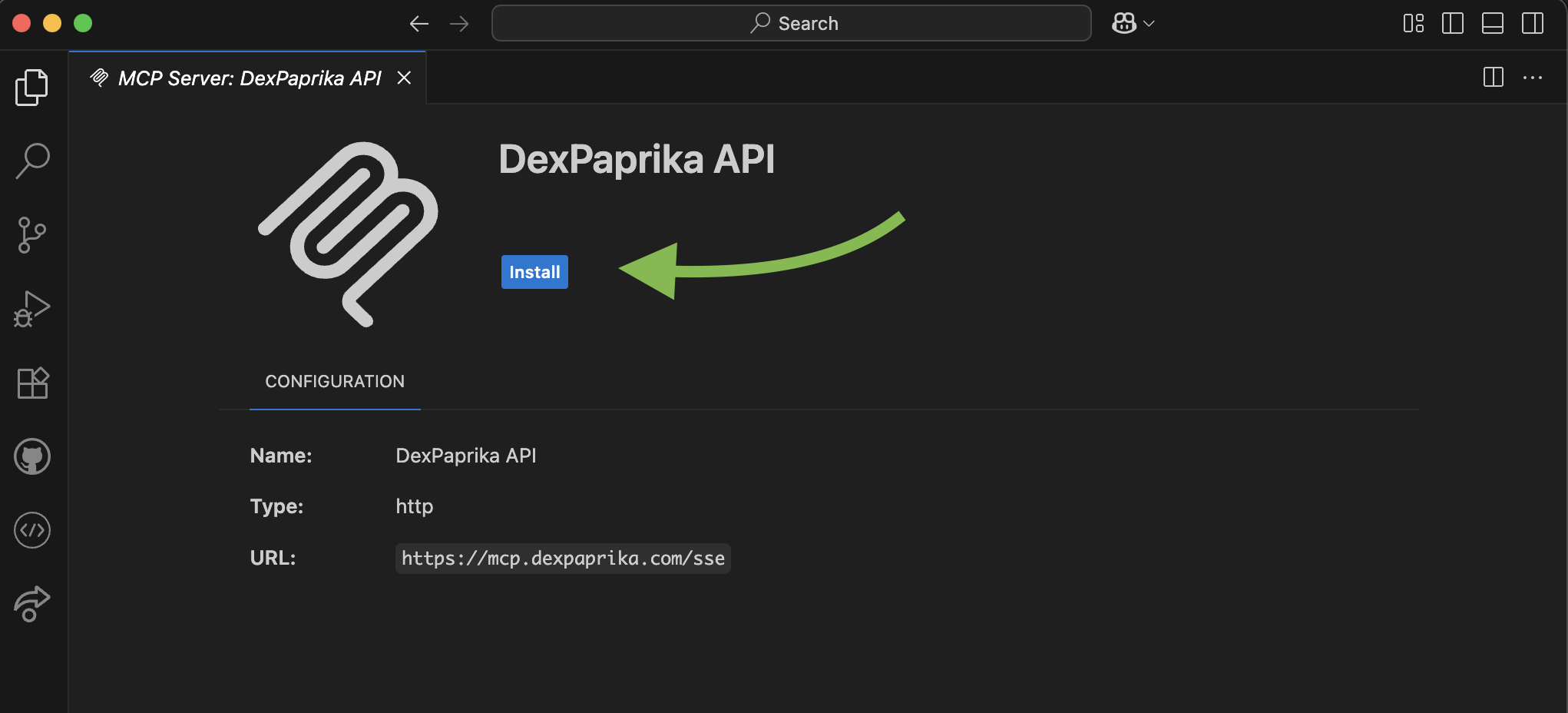Open the command center search box

point(791,23)
